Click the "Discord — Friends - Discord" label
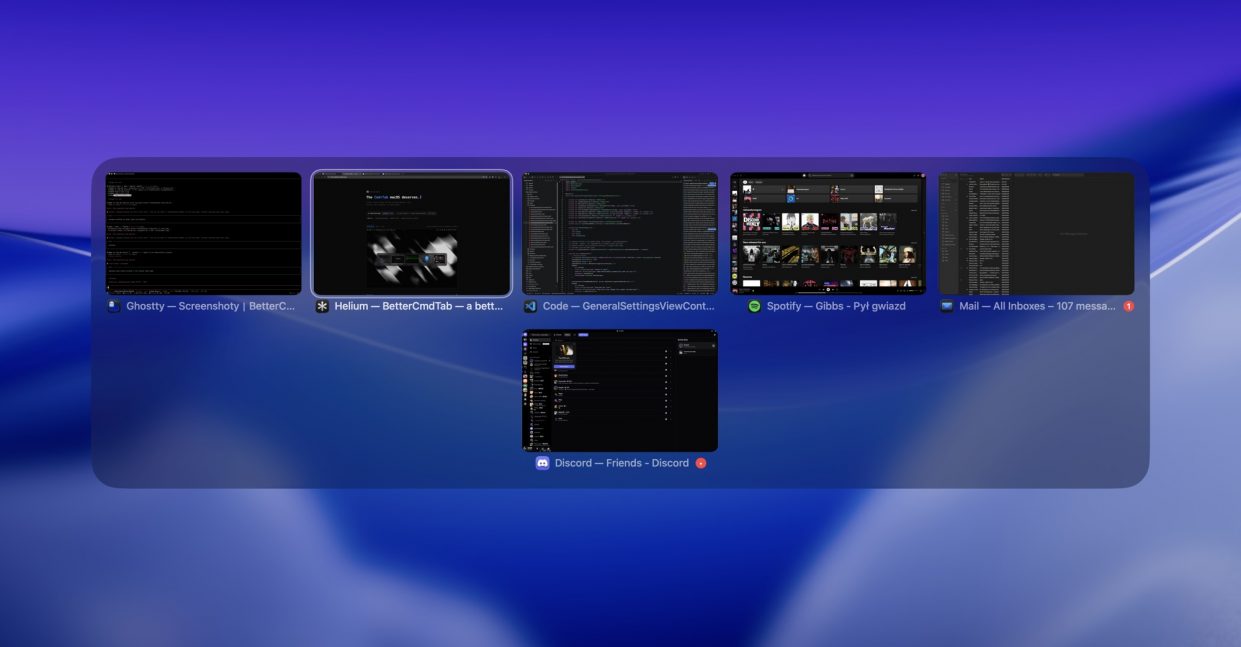The width and height of the screenshot is (1241, 647). [622, 463]
